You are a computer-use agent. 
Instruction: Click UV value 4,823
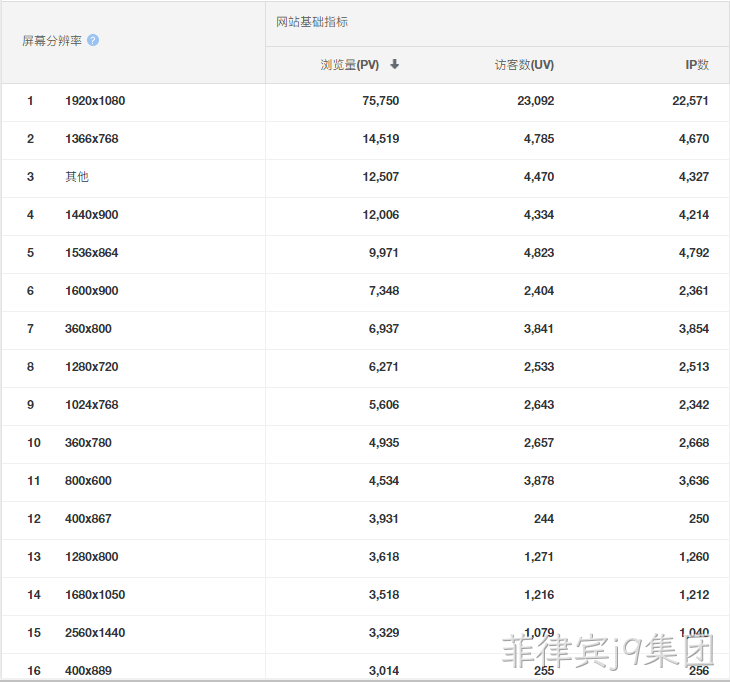point(539,253)
